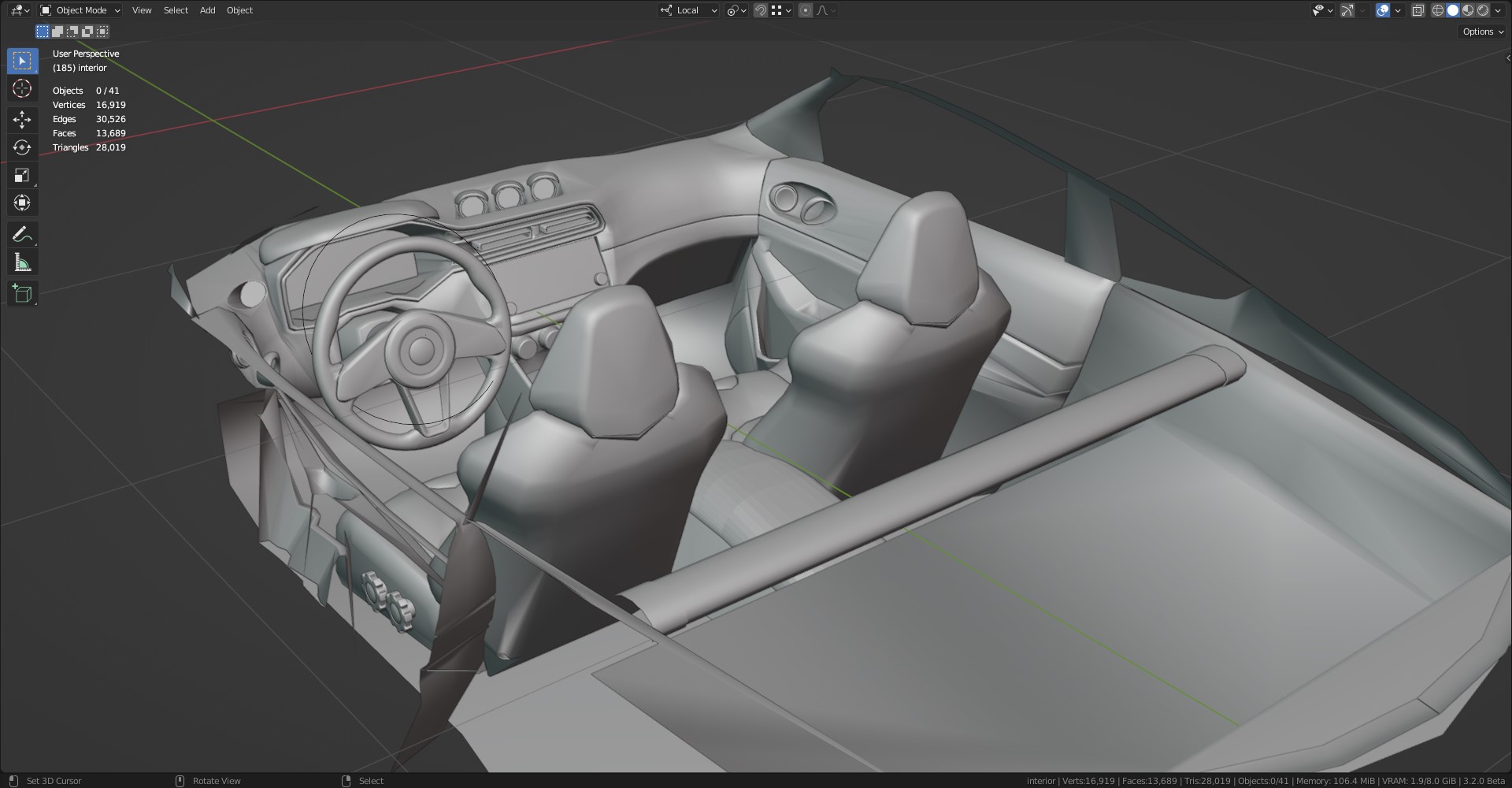Click the Select status bar hint

371,781
